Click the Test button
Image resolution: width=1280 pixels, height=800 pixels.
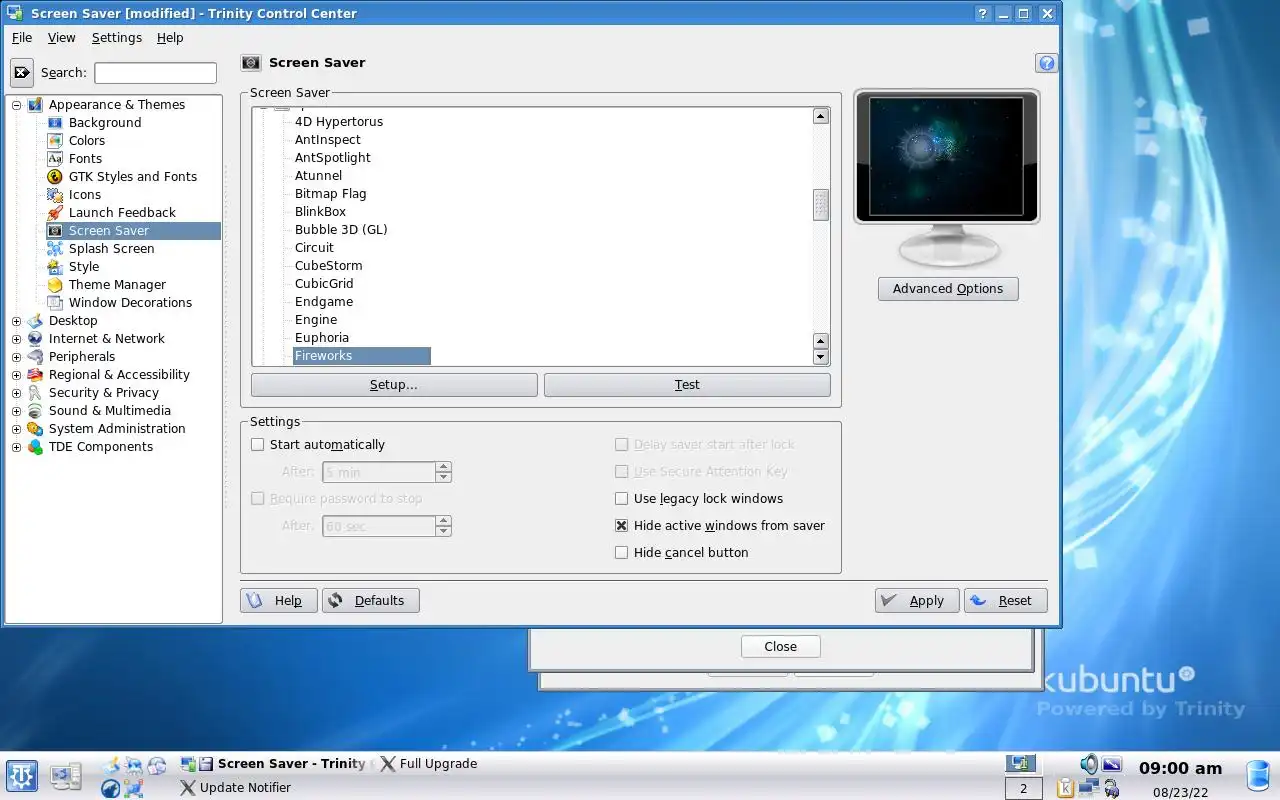pyautogui.click(x=687, y=385)
